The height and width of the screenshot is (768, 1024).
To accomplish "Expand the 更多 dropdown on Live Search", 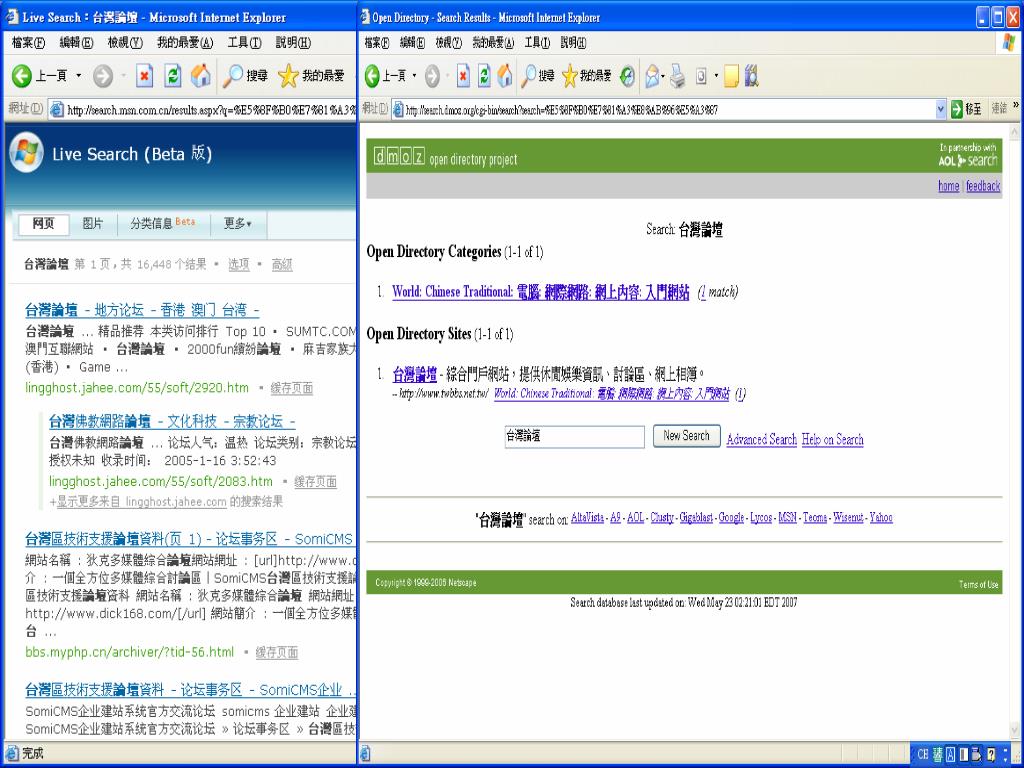I will pos(238,224).
